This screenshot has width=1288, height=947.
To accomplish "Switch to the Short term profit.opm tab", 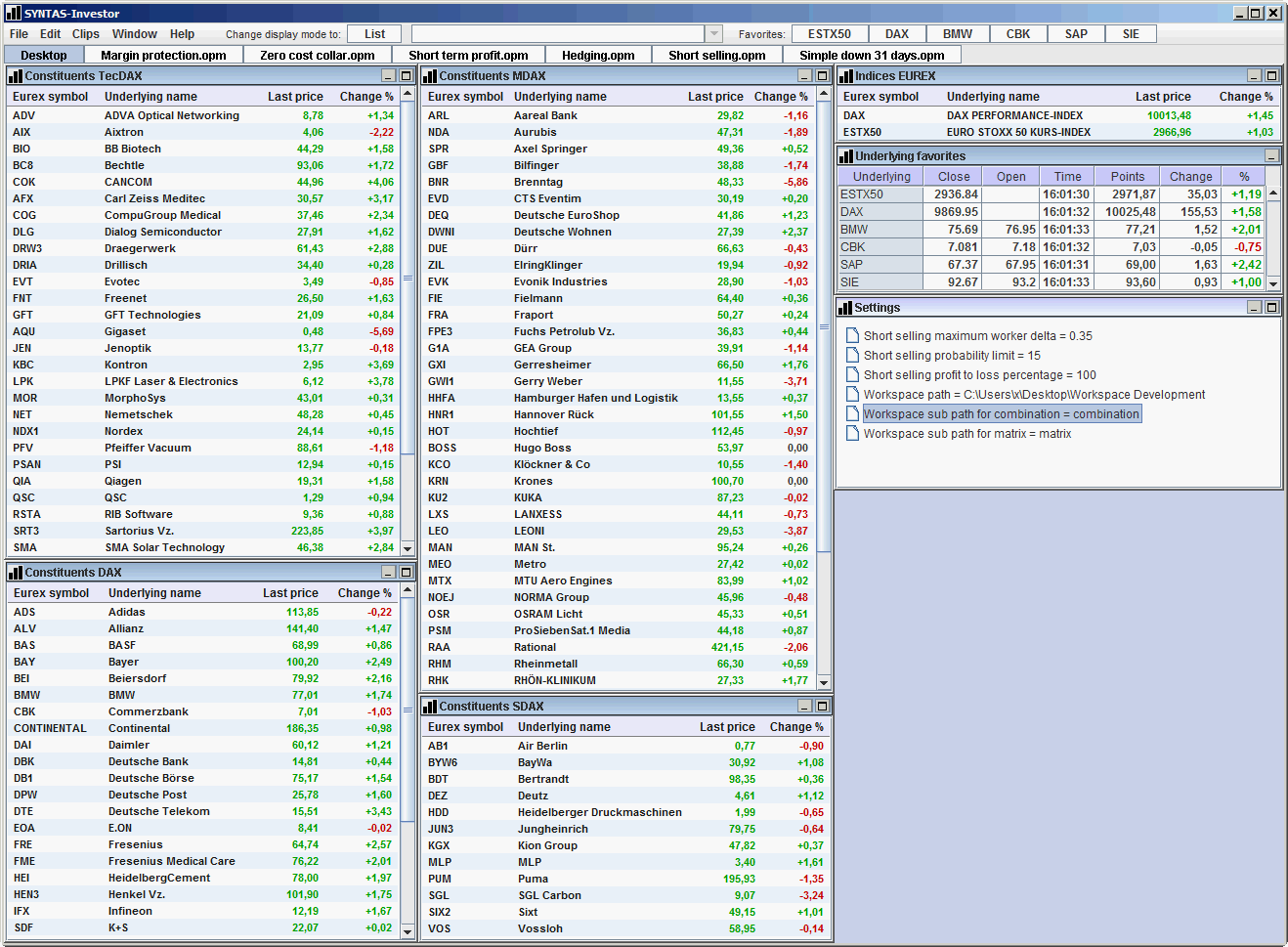I will pos(469,56).
